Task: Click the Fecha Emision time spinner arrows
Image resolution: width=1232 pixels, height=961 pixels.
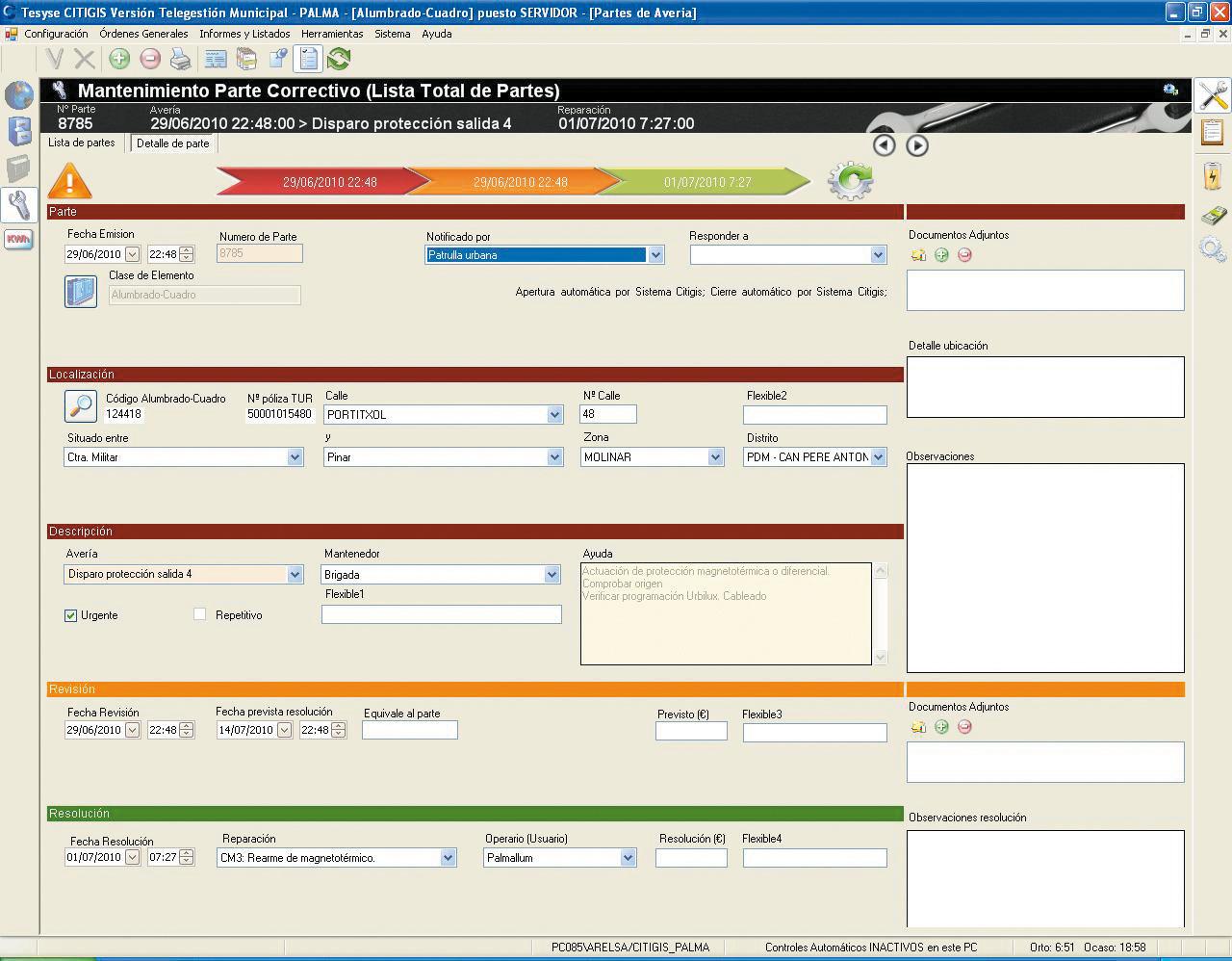Action: (x=187, y=254)
